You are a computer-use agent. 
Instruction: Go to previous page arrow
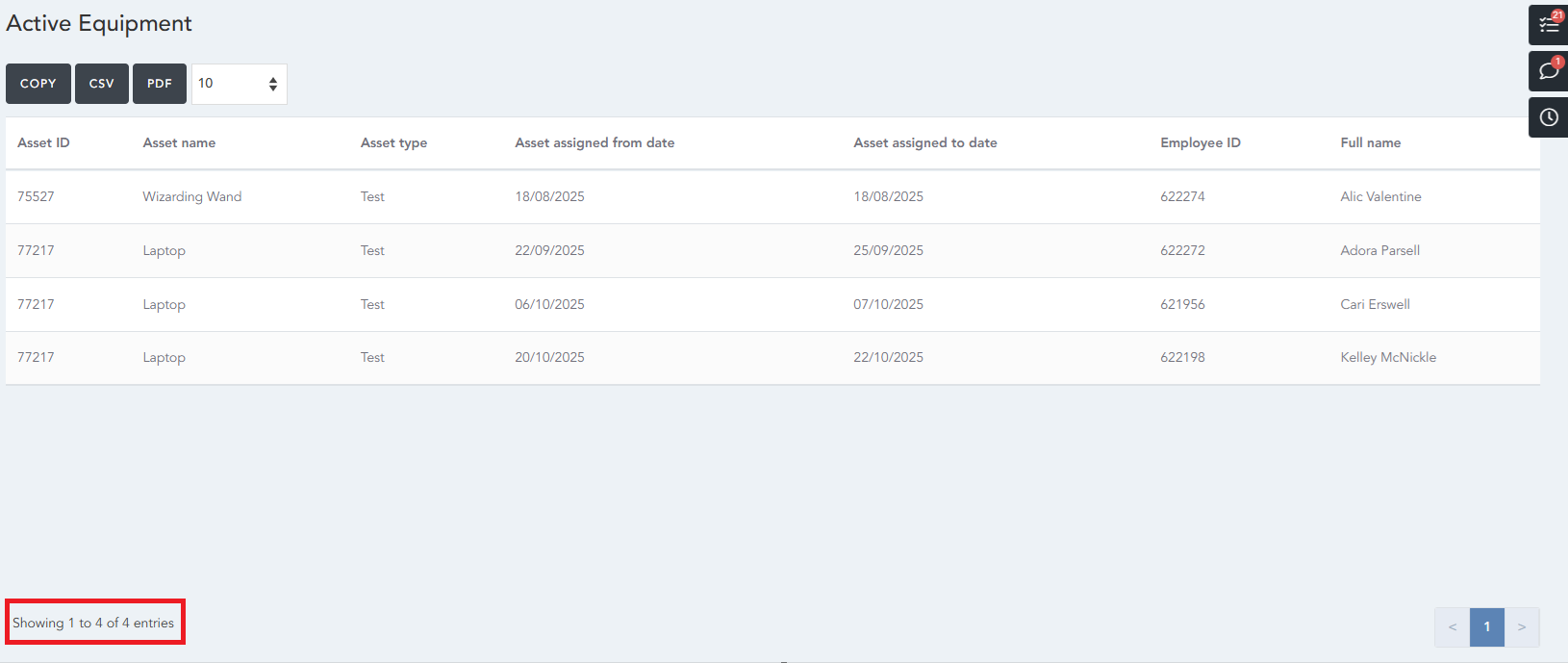[1452, 626]
